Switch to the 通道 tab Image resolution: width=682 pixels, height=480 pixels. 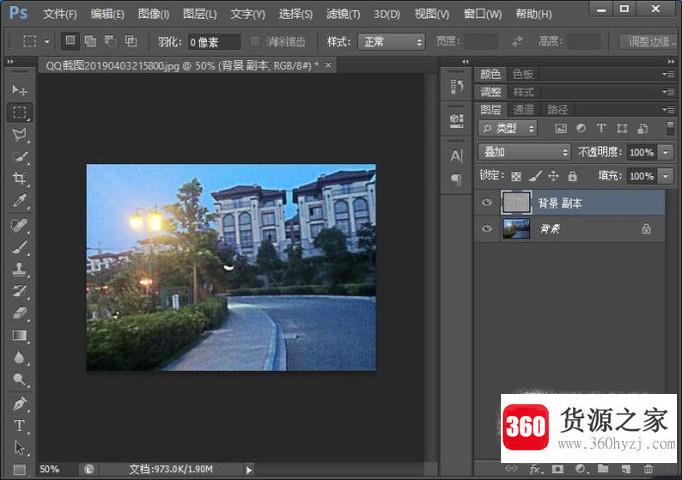point(523,110)
